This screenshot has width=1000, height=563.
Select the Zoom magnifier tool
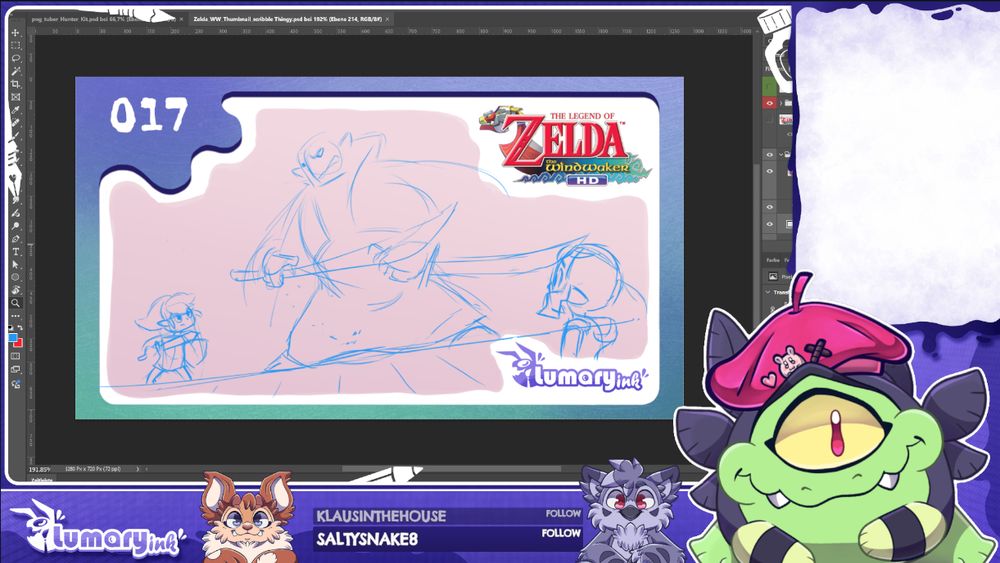[15, 303]
